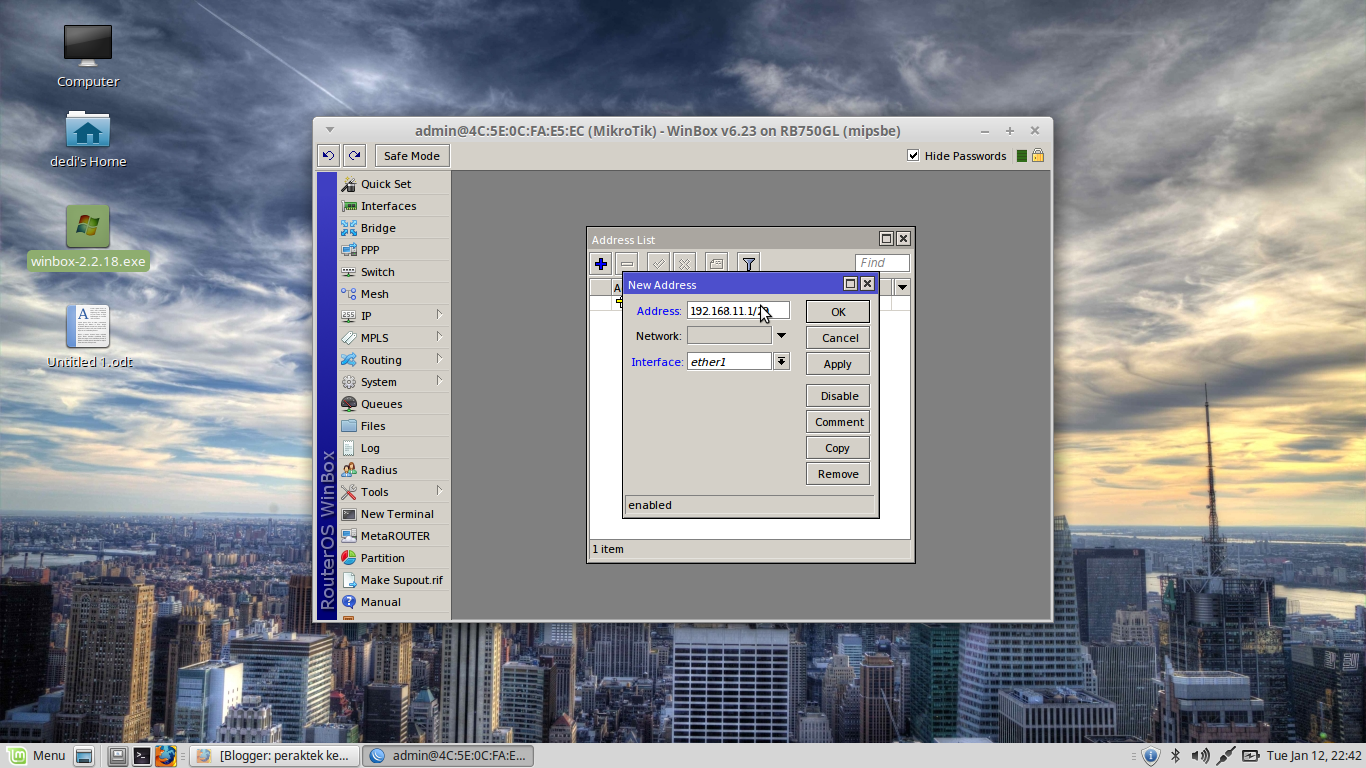Click the Enable checkmark icon in Address List toolbar
1366x768 pixels.
point(658,264)
